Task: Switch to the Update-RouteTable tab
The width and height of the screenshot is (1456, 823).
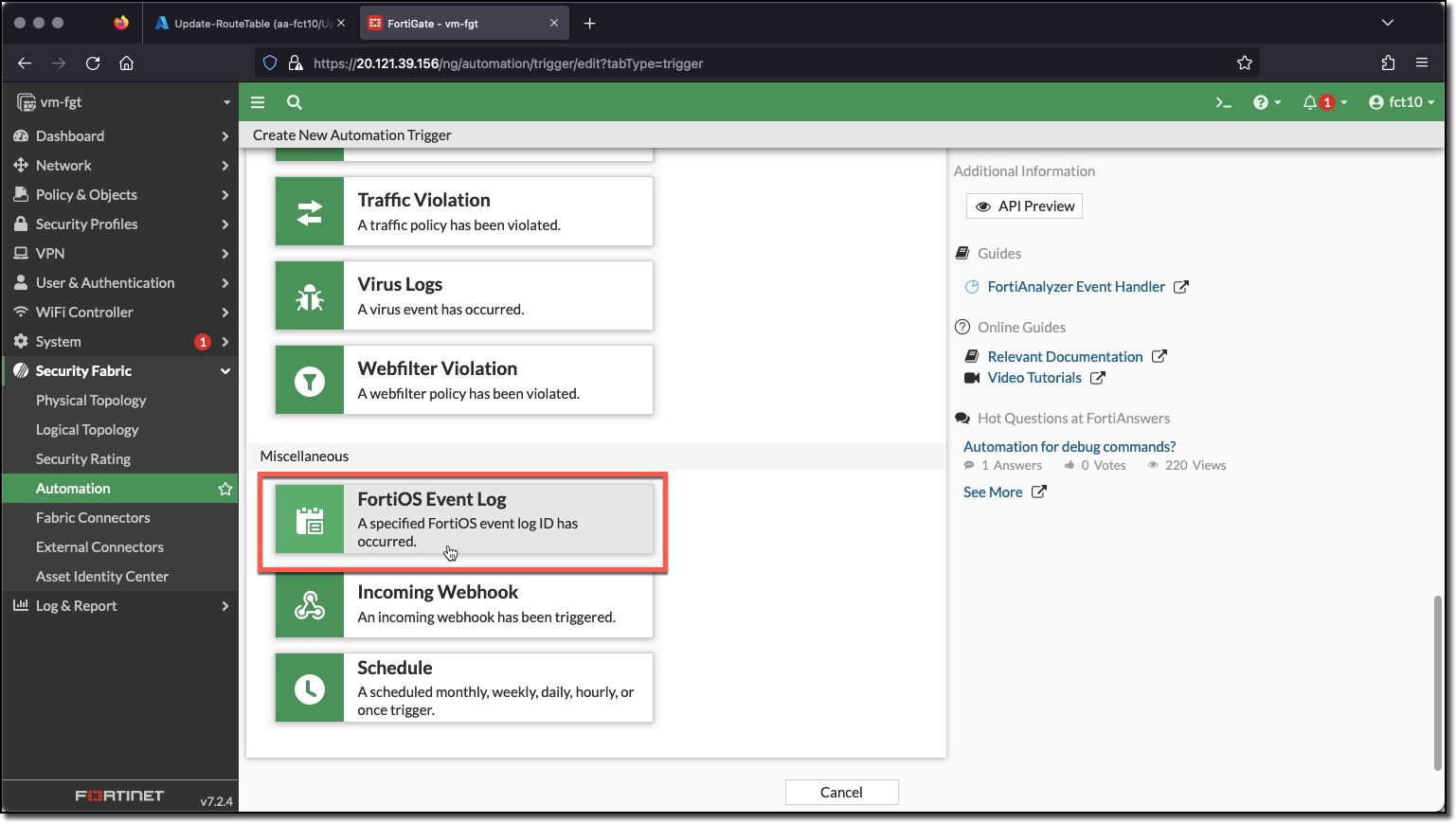Action: (x=251, y=23)
